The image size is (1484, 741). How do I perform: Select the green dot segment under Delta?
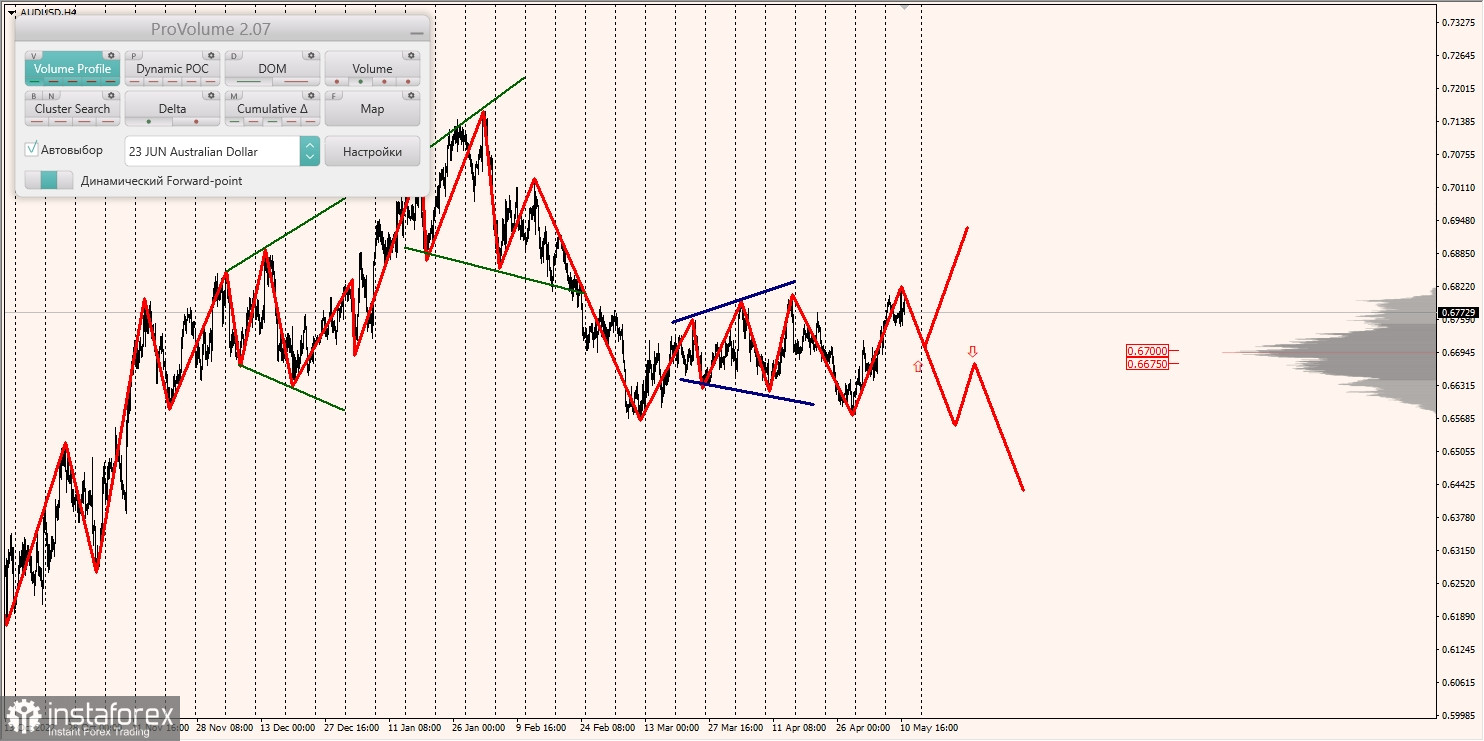[149, 121]
